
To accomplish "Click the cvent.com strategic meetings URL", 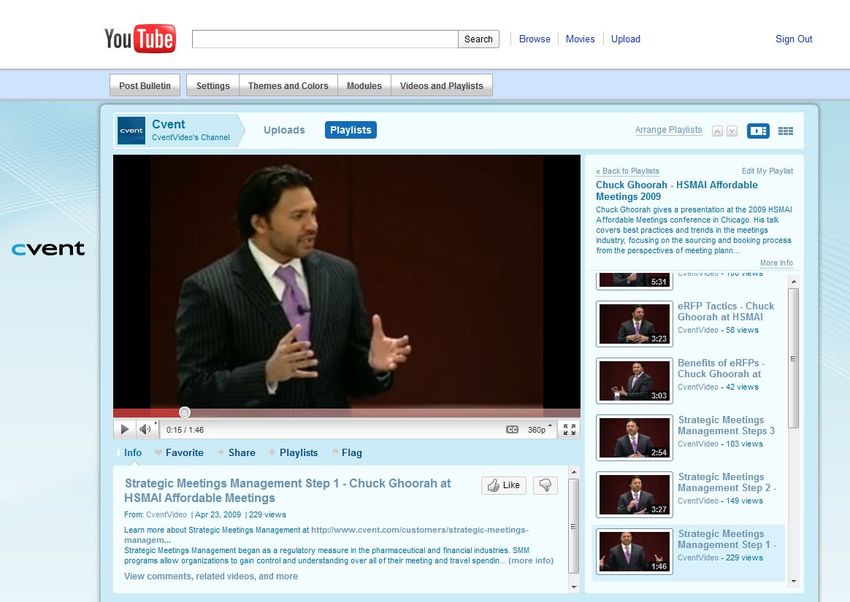I will (x=326, y=535).
